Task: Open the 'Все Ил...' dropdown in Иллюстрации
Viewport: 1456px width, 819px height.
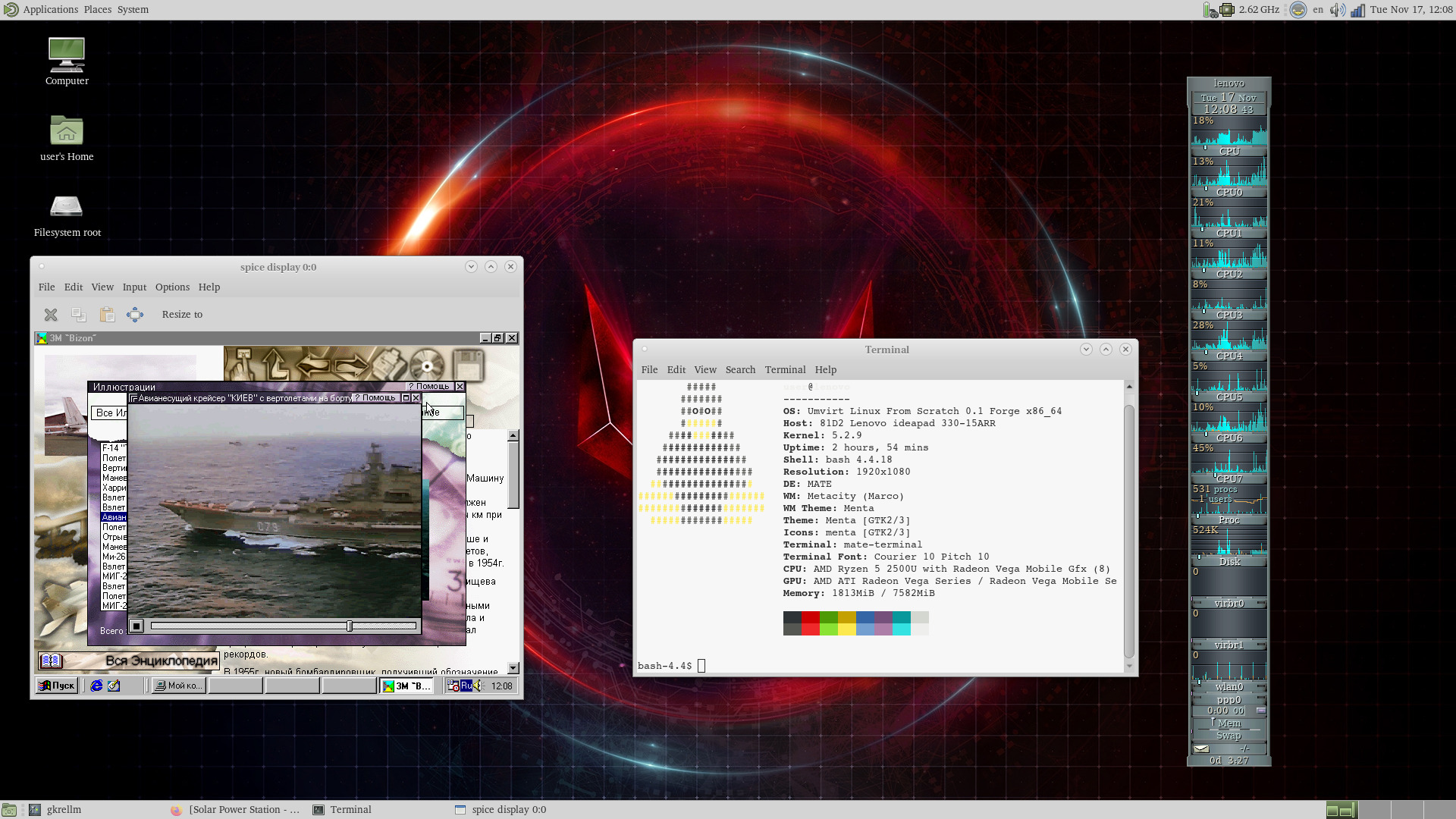Action: 111,413
